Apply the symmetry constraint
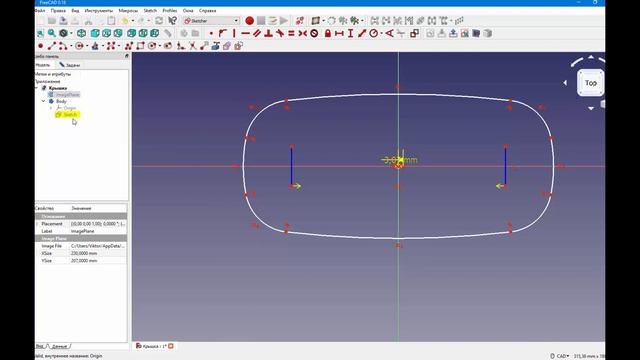 point(302,33)
